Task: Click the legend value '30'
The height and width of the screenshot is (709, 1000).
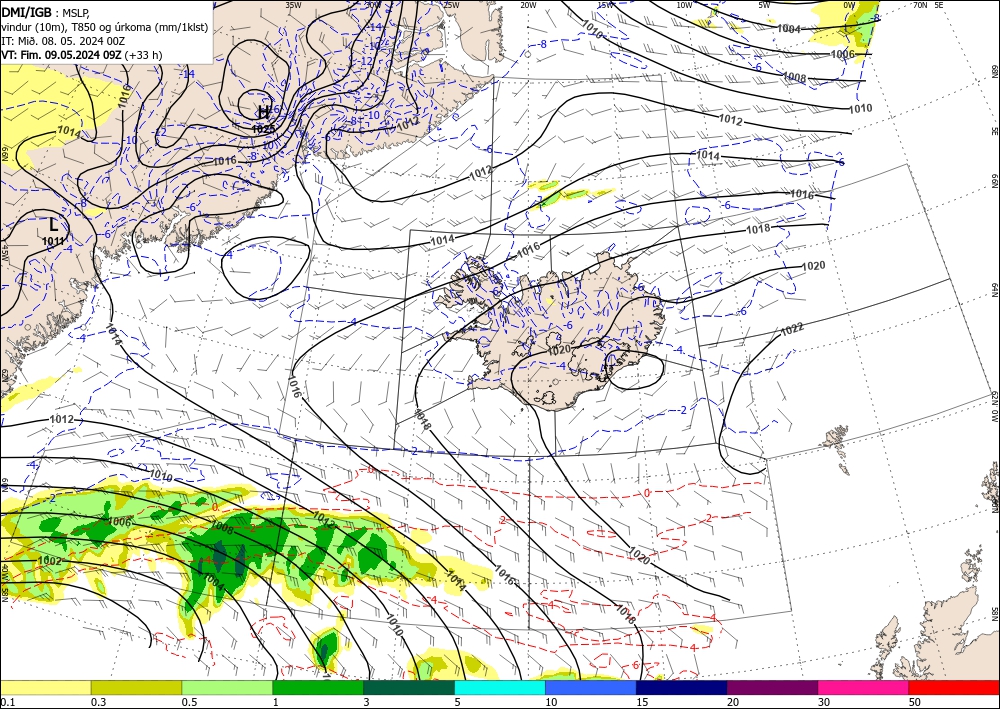Action: point(824,702)
